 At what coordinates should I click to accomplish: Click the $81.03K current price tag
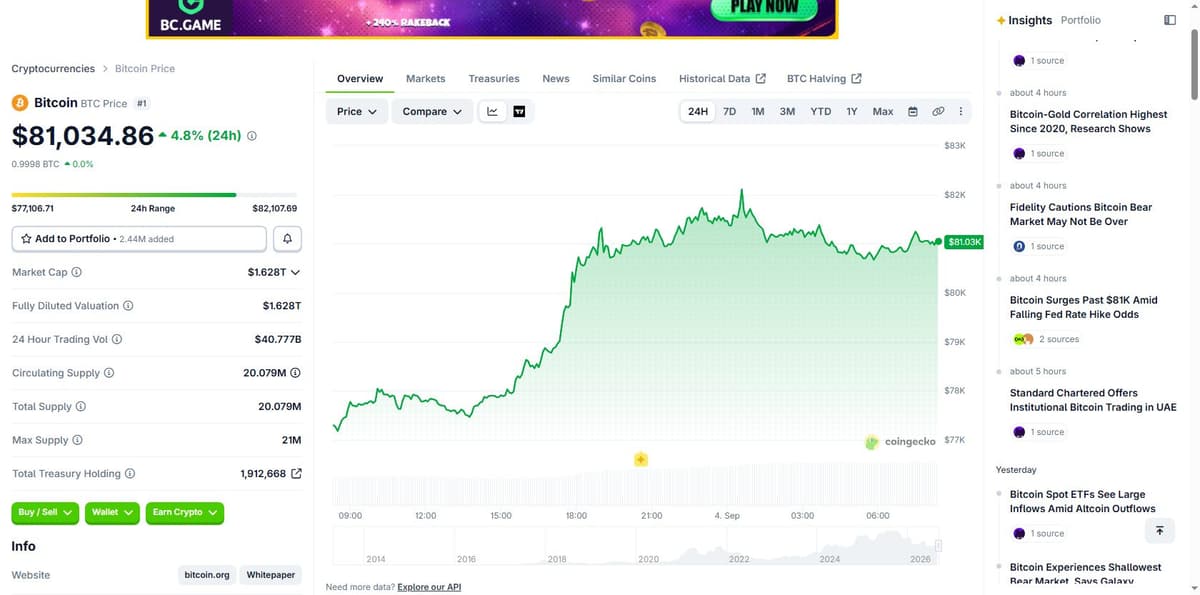pyautogui.click(x=964, y=242)
